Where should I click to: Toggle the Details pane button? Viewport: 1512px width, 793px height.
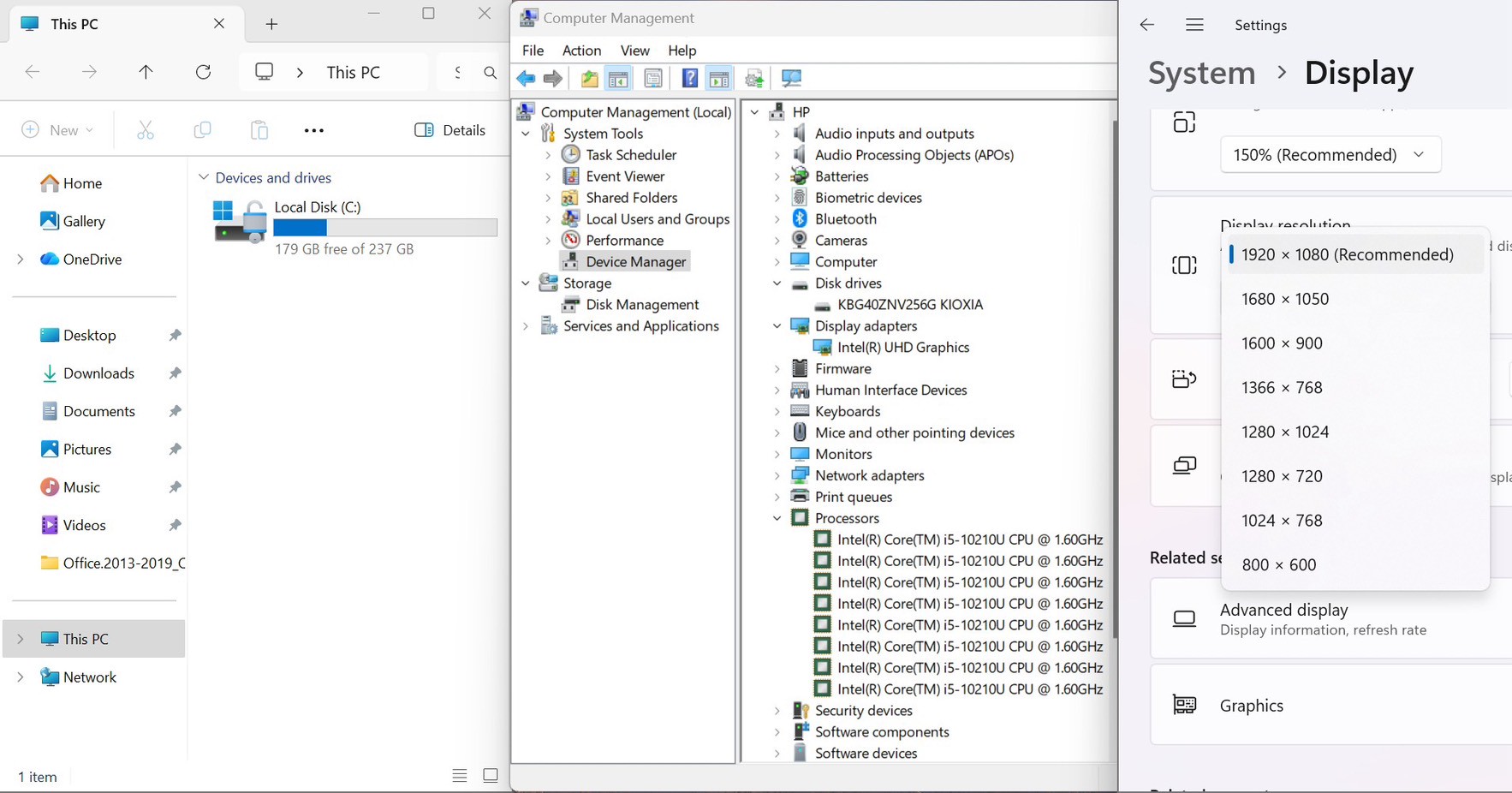click(x=450, y=130)
